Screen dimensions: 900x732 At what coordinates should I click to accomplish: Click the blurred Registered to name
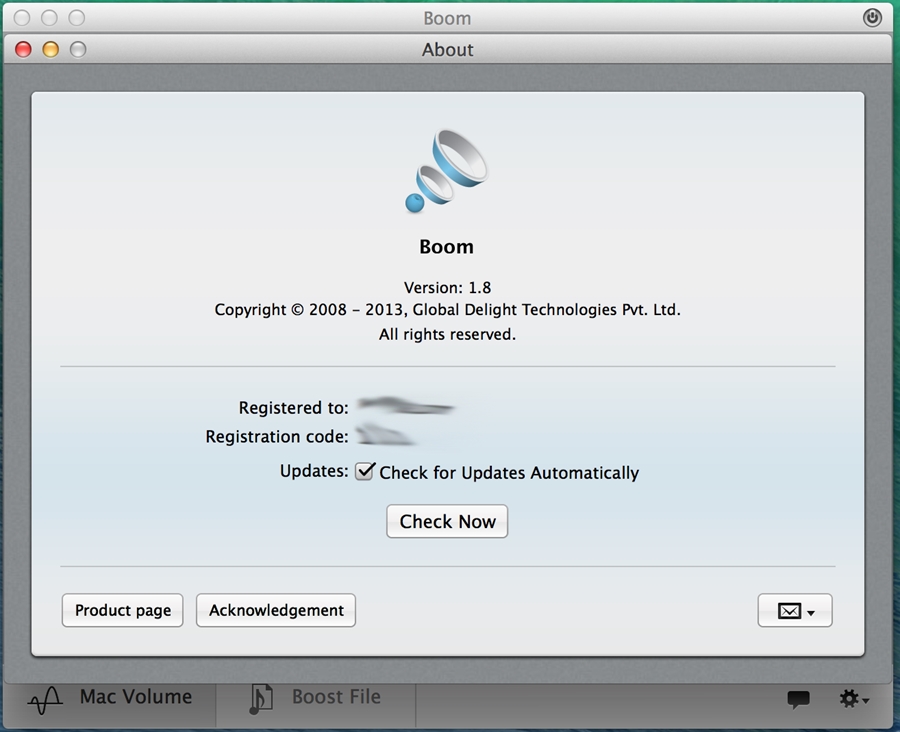(405, 406)
